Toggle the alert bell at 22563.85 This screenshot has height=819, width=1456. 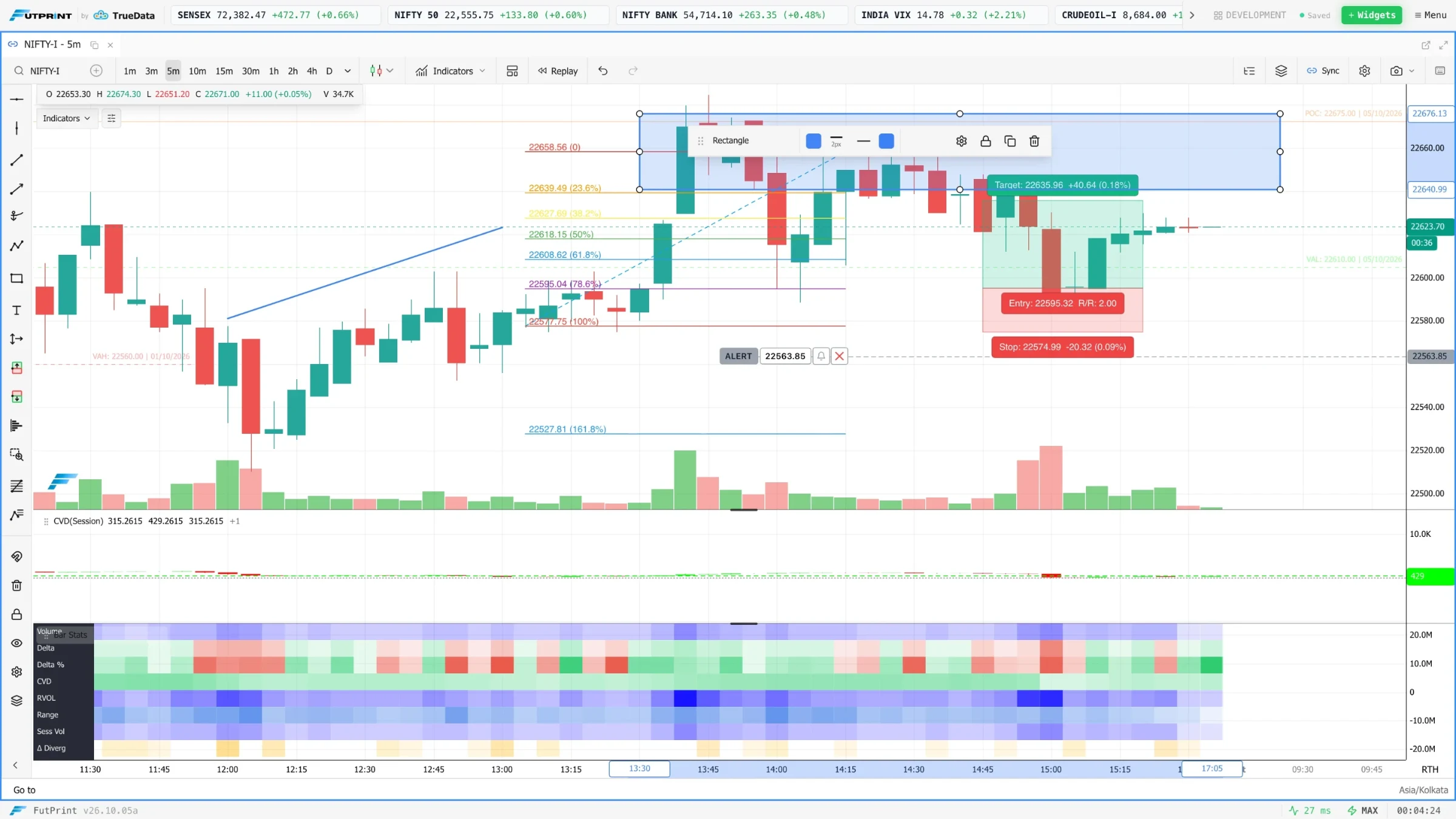pos(821,356)
